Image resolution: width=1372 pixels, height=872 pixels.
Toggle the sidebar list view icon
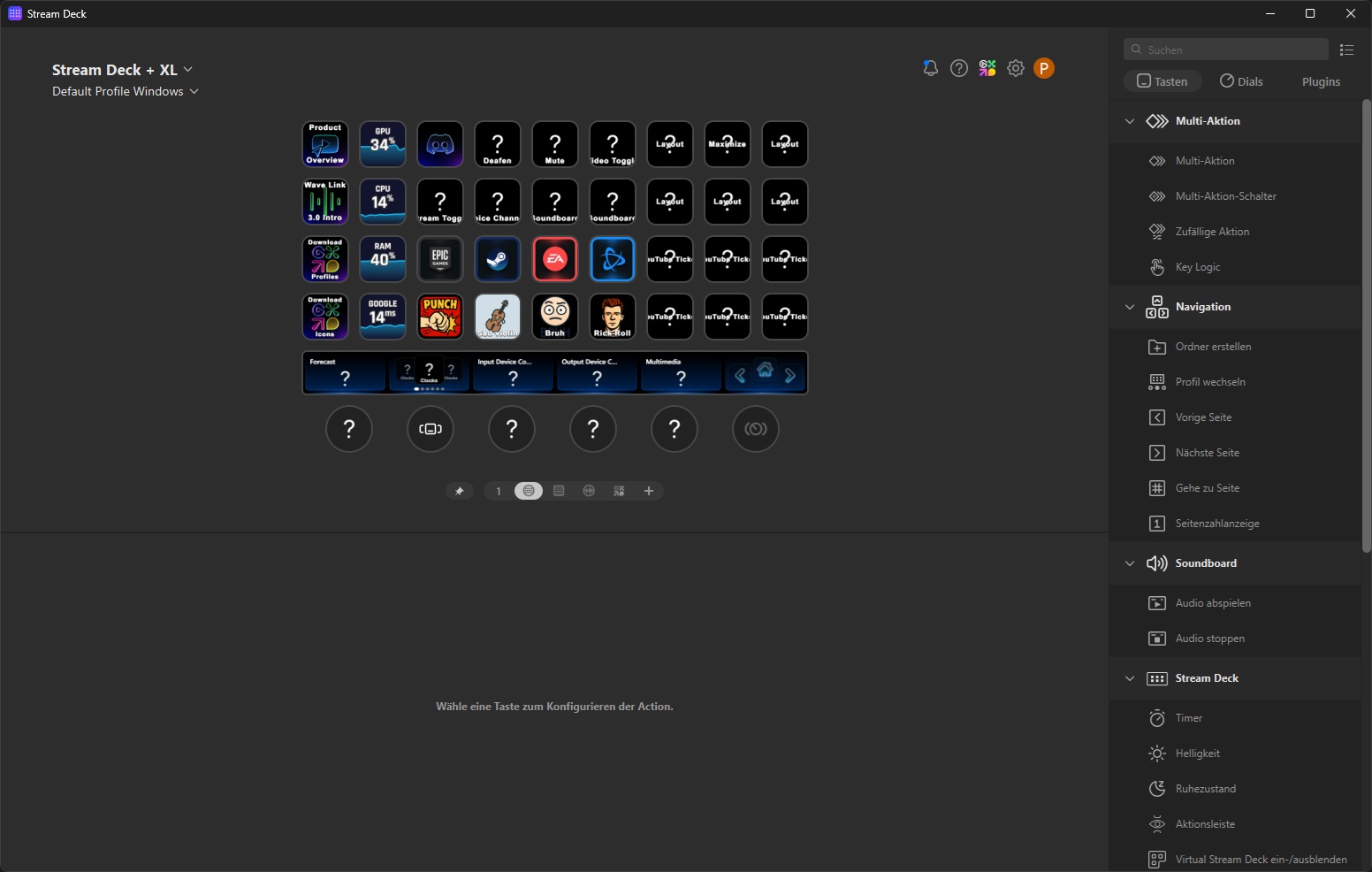pyautogui.click(x=1346, y=50)
